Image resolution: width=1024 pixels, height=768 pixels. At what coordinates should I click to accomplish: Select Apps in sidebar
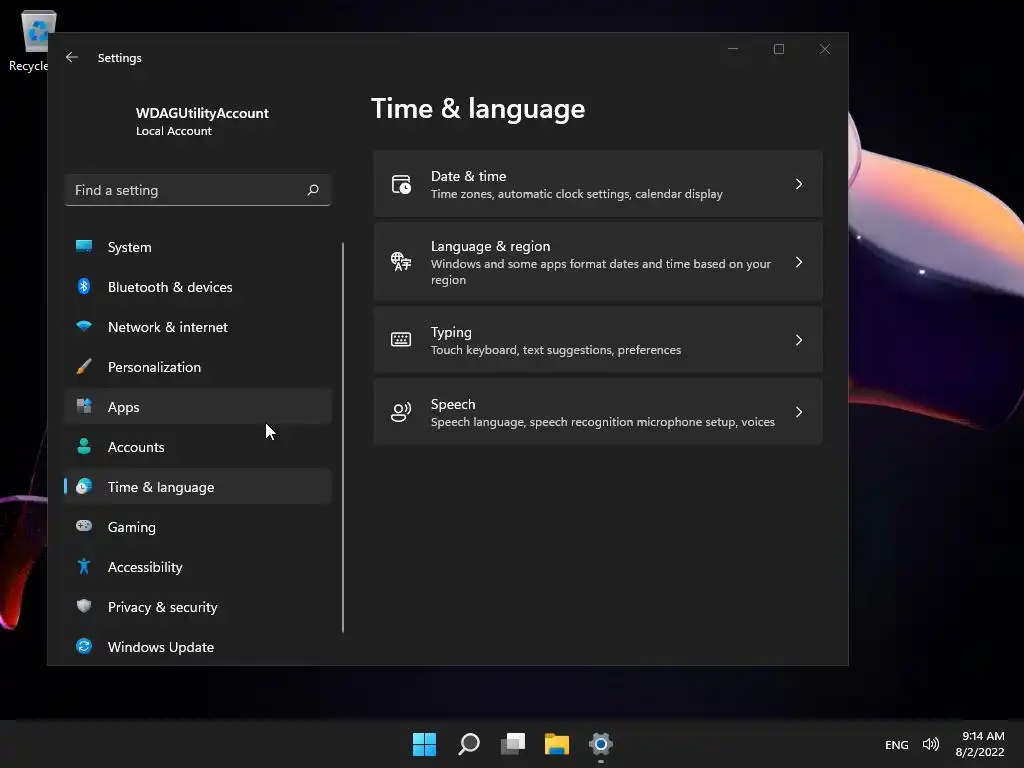(x=198, y=407)
